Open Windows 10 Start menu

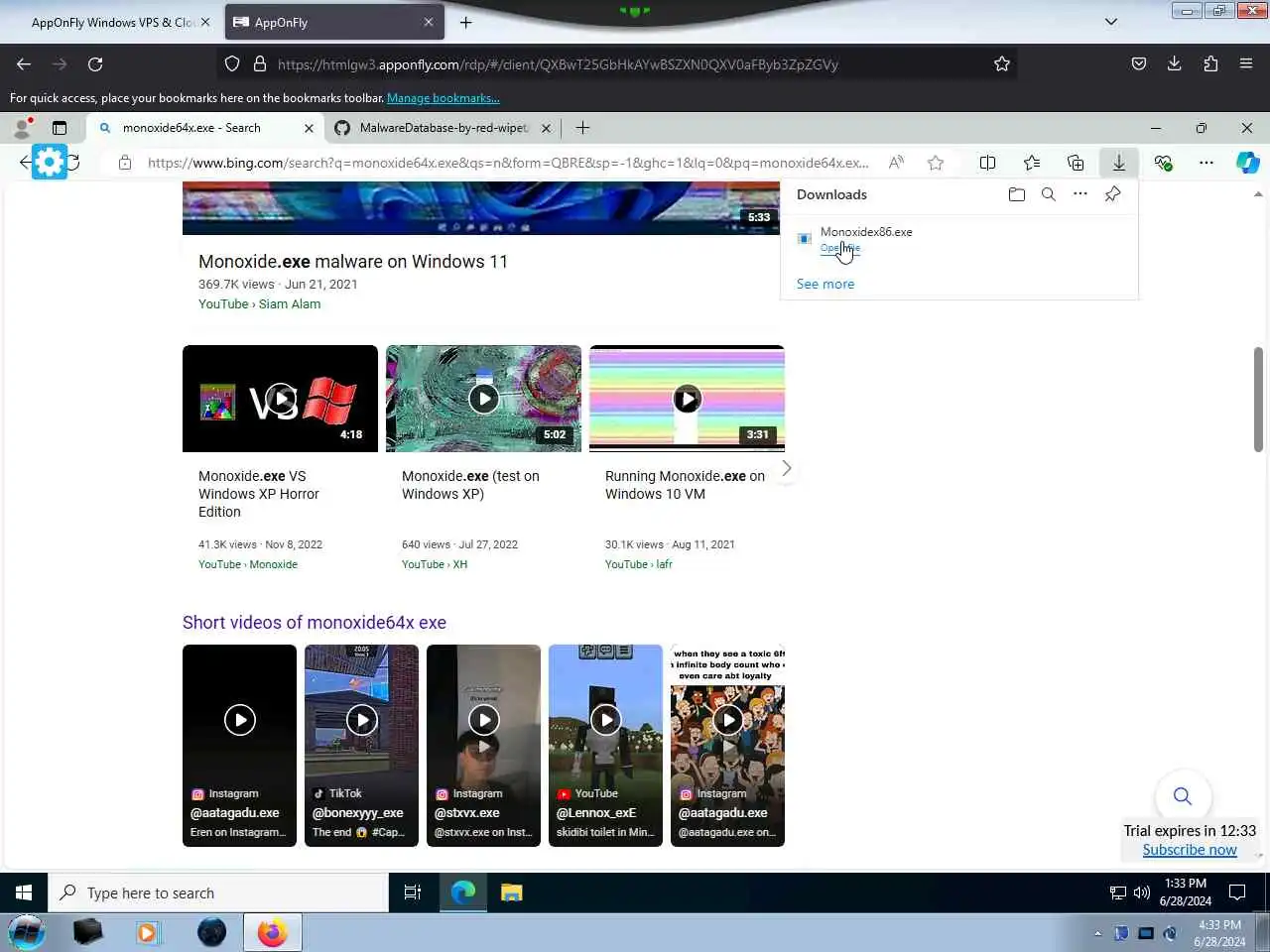pos(24,892)
